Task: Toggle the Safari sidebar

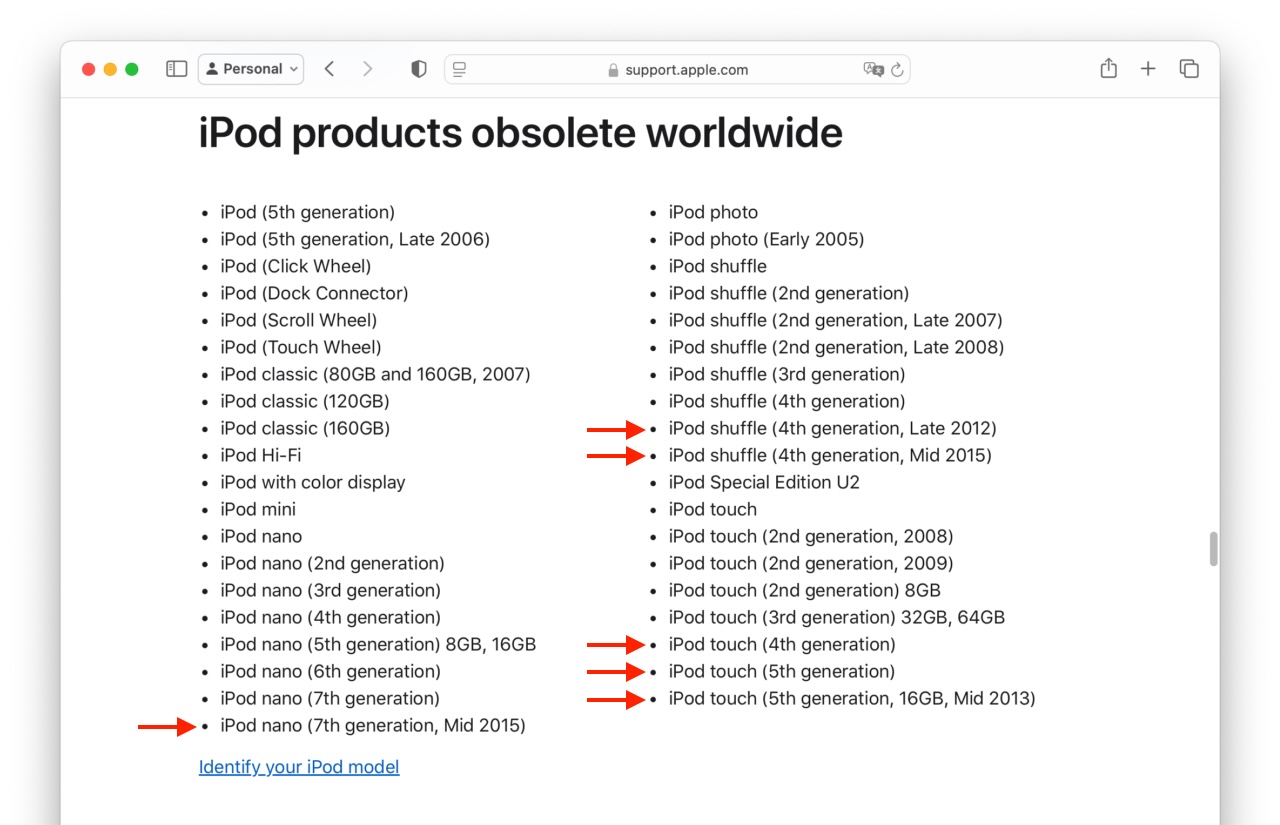Action: coord(177,69)
